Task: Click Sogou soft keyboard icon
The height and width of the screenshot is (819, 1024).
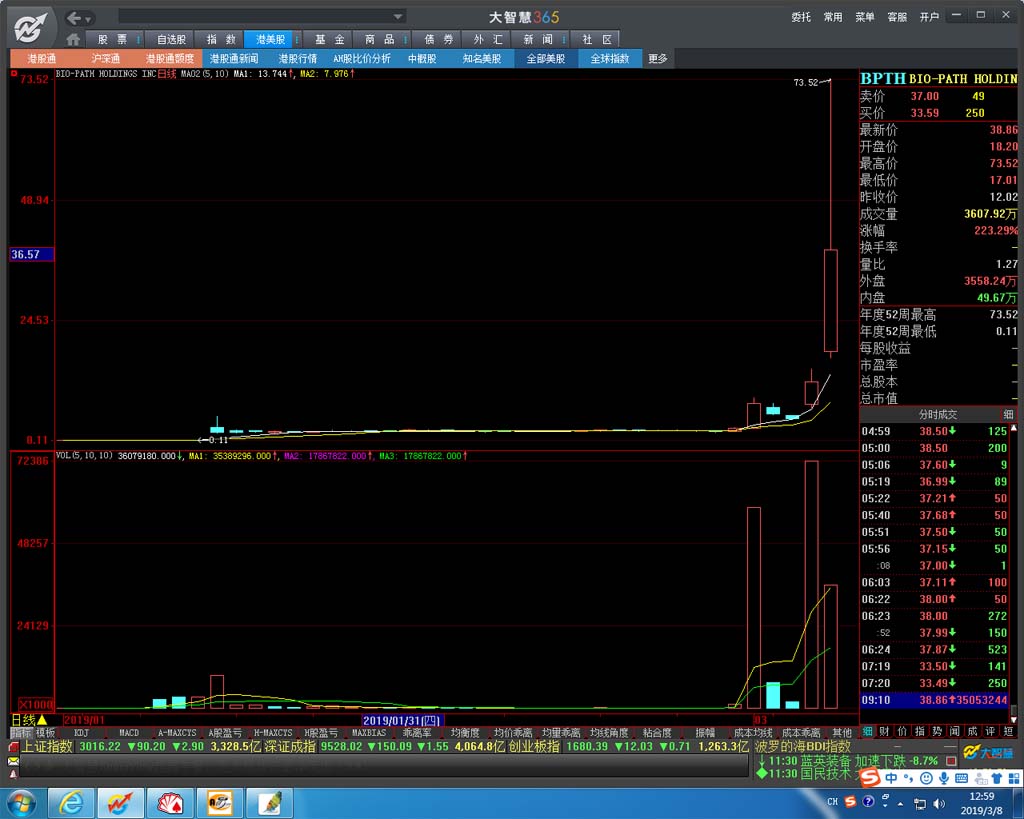Action: 961,778
